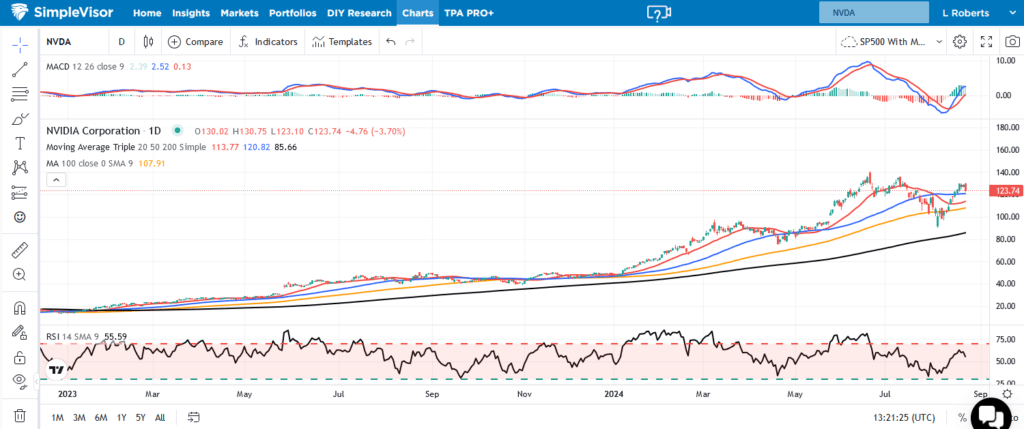Screen dimensions: 1024x429
Task: Toggle magnet mode in left toolbar
Action: tap(19, 309)
